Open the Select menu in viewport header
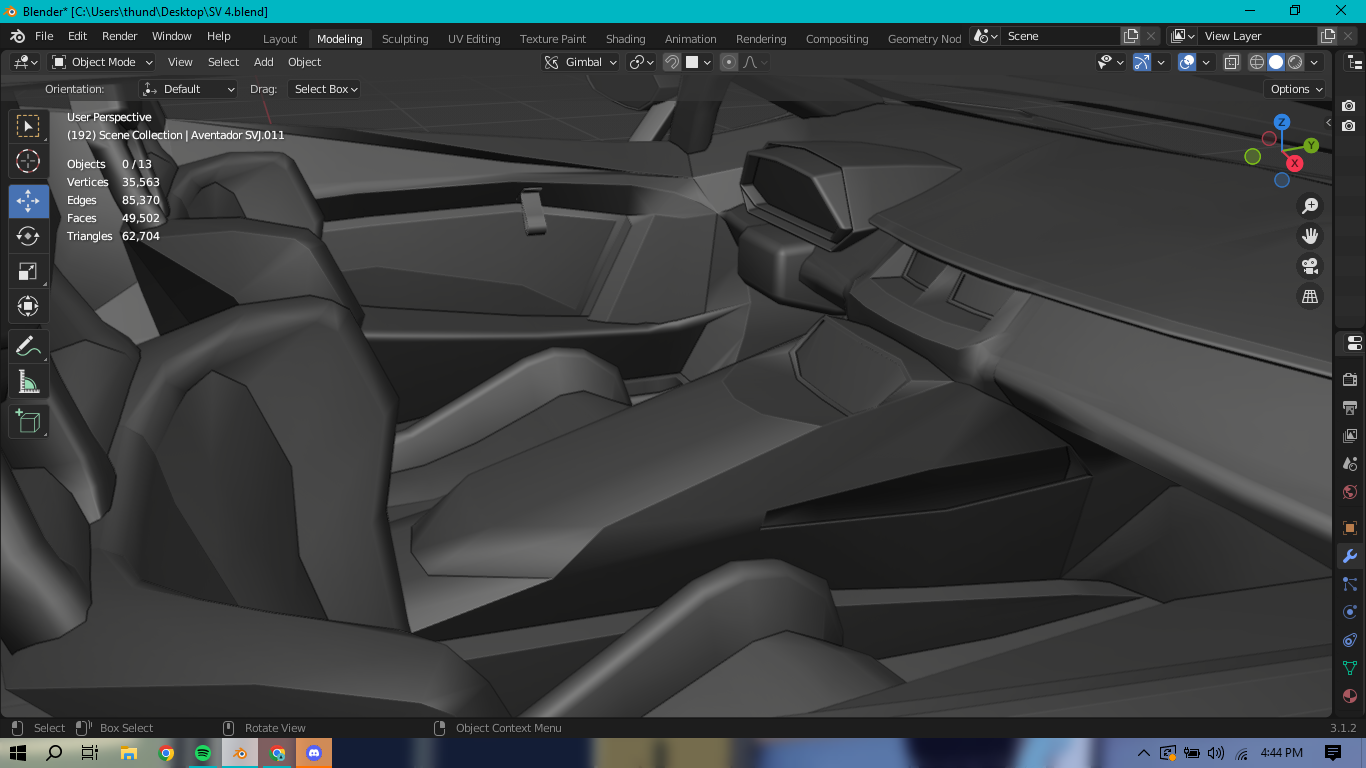Image resolution: width=1366 pixels, height=768 pixels. (x=224, y=62)
